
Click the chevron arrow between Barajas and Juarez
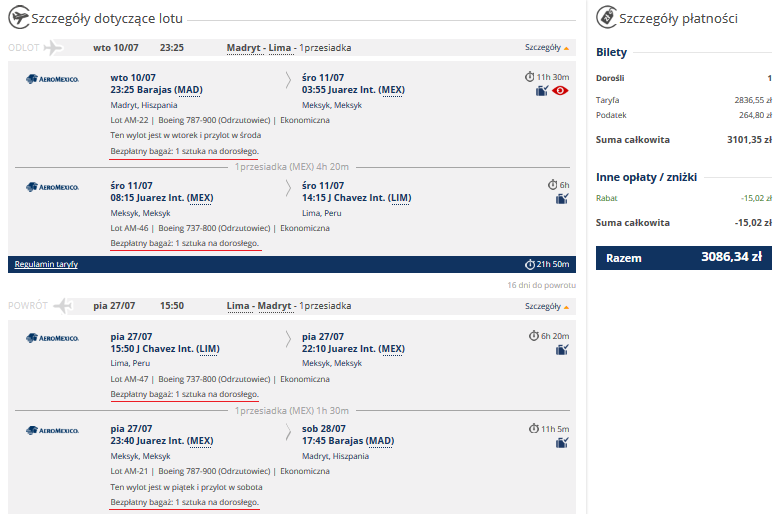[x=288, y=81]
